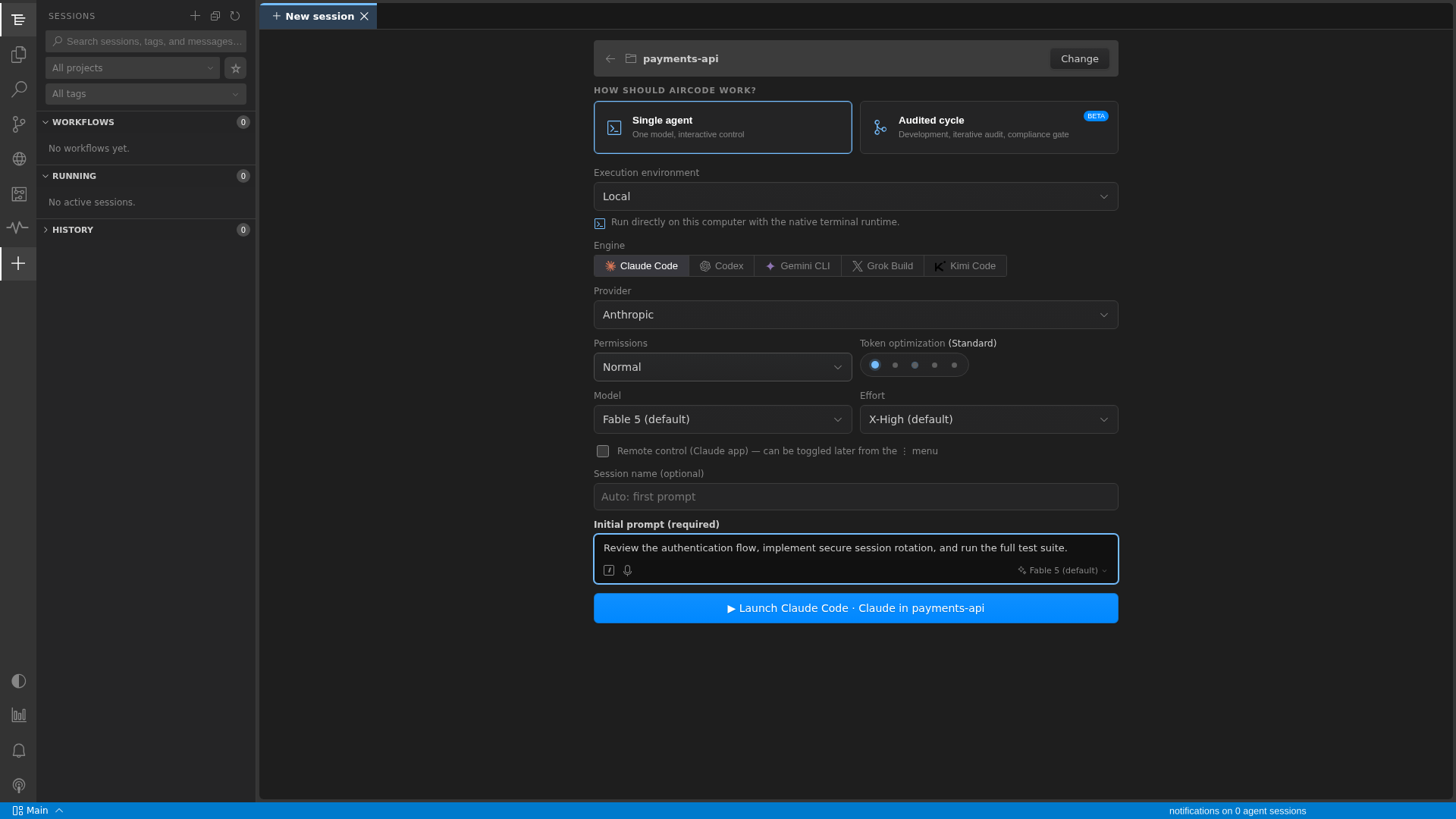1456x819 pixels.
Task: Close the New session tab
Action: pos(364,16)
